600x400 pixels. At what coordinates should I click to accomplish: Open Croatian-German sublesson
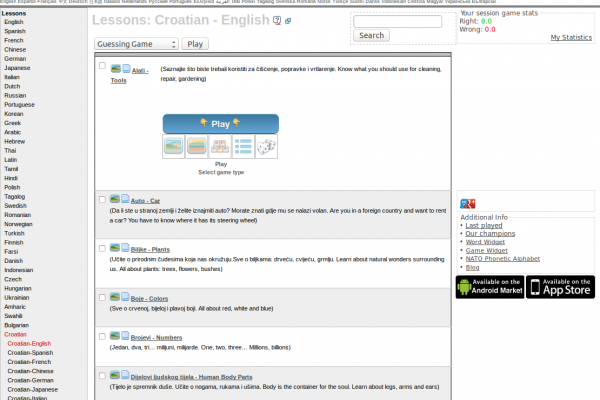[31, 380]
